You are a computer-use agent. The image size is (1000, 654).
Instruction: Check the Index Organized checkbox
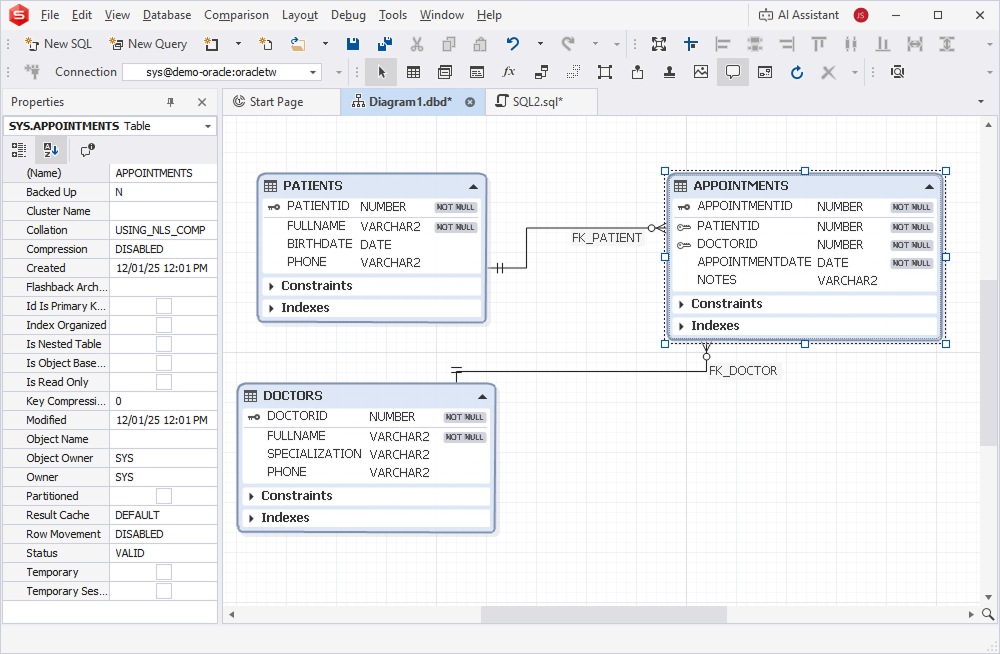tap(164, 325)
